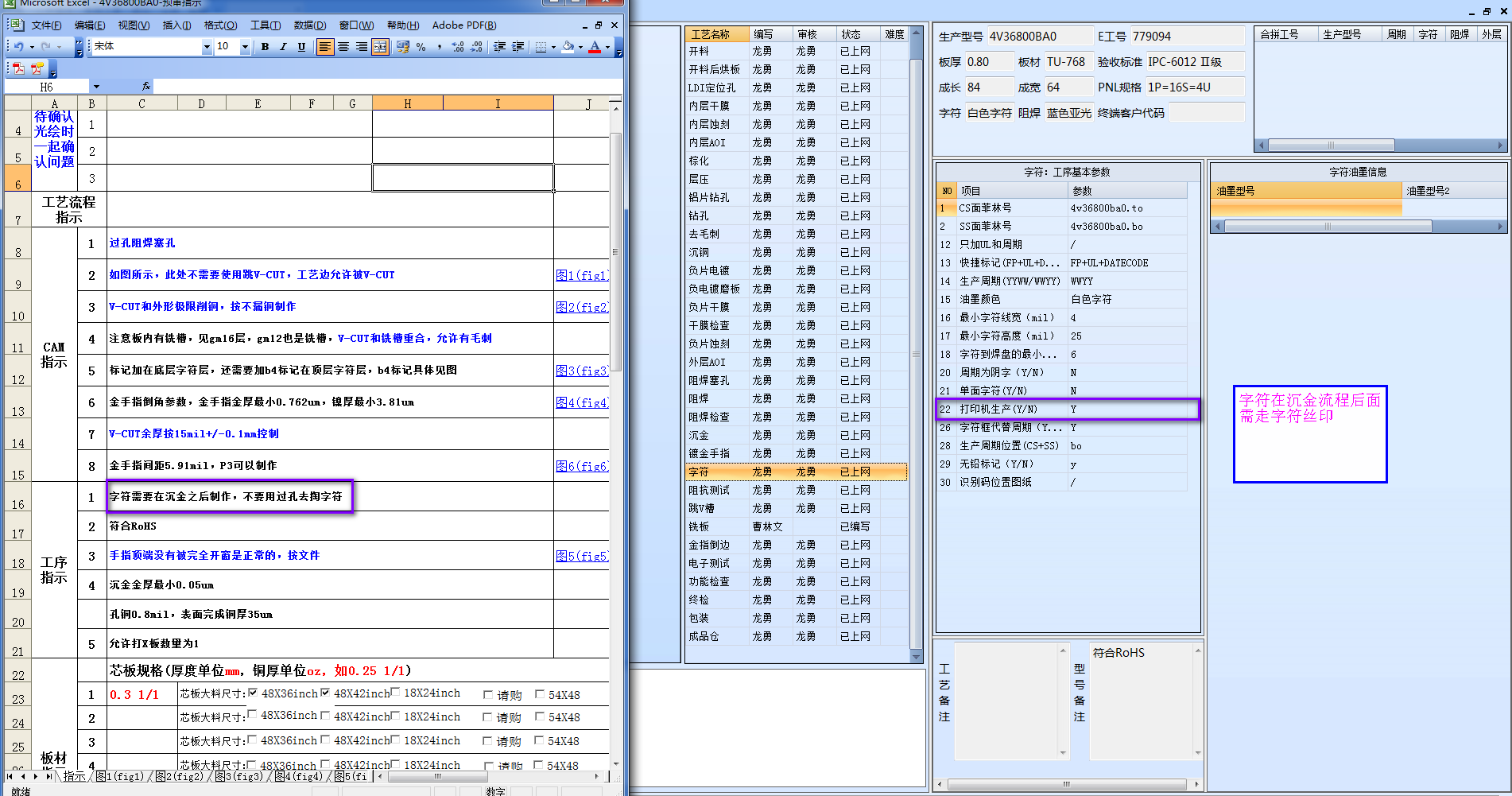
Task: Open the 图2(fig2) hyperlink in row 10
Action: coord(582,307)
